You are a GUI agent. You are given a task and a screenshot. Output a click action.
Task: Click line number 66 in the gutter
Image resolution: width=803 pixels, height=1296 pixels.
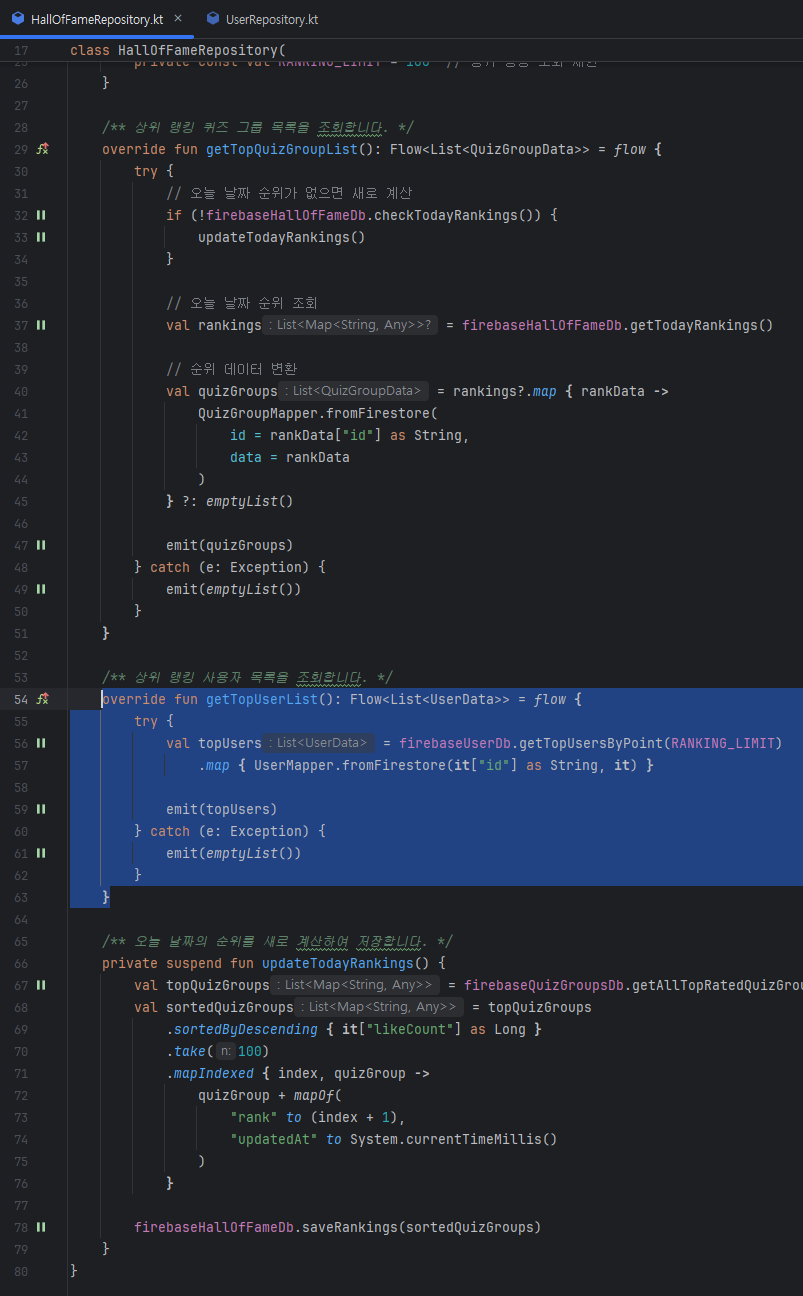click(x=22, y=963)
